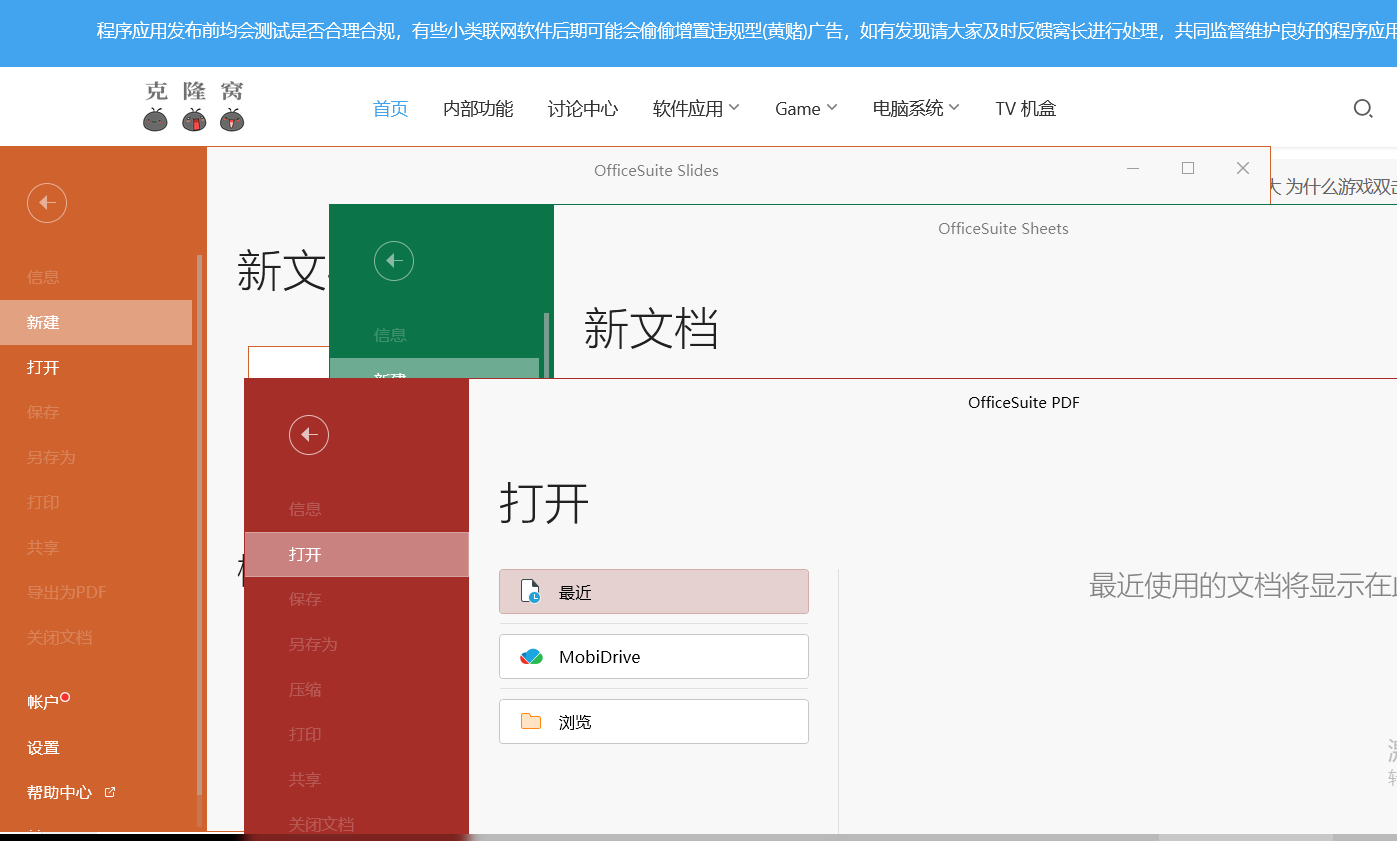This screenshot has height=841, width=1397.
Task: Click 浏览 to browse for files
Action: pos(654,722)
